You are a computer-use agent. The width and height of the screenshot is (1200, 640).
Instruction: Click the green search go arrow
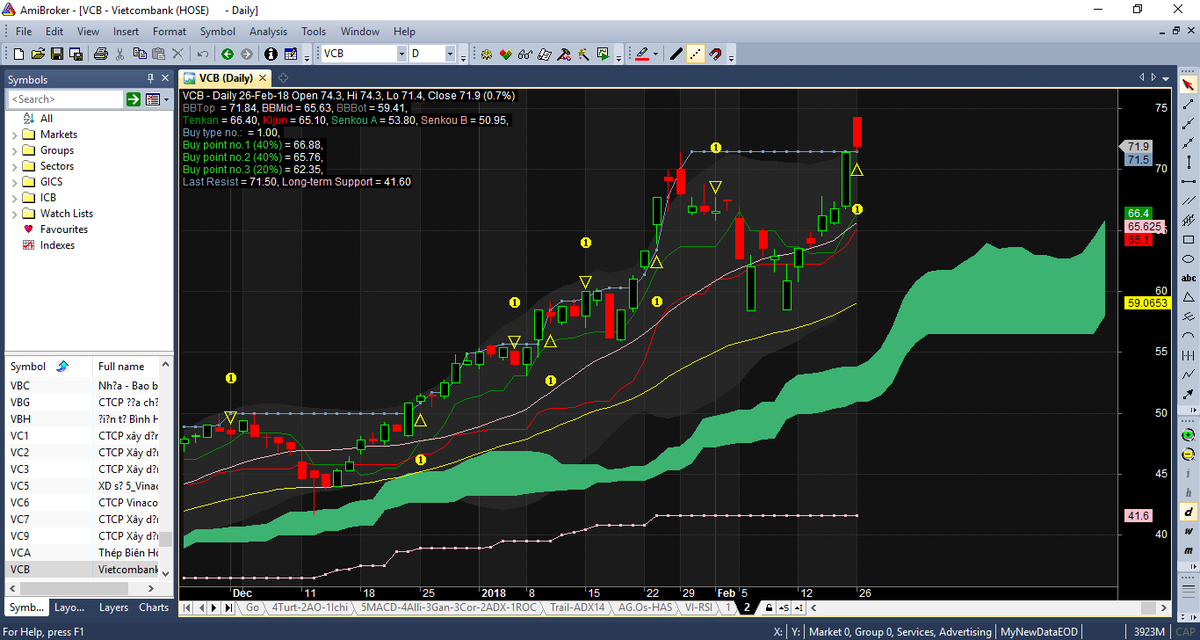(x=133, y=99)
